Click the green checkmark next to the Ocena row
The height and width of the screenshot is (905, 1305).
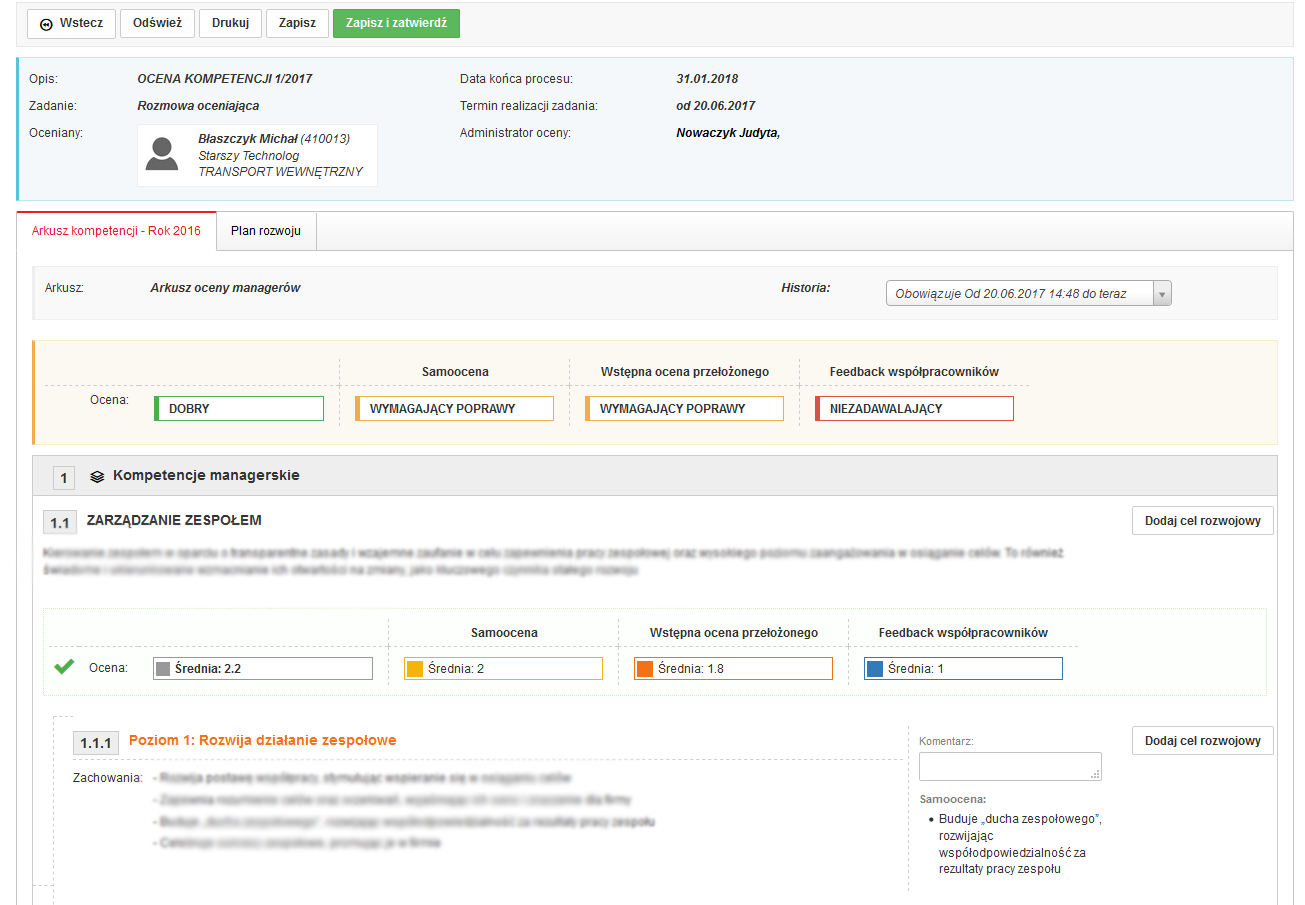tap(63, 666)
